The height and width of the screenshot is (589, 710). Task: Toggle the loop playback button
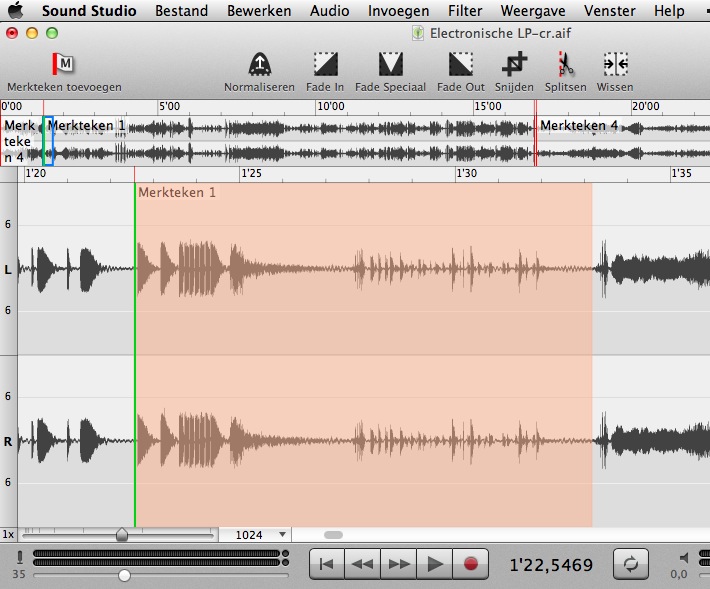(x=630, y=564)
